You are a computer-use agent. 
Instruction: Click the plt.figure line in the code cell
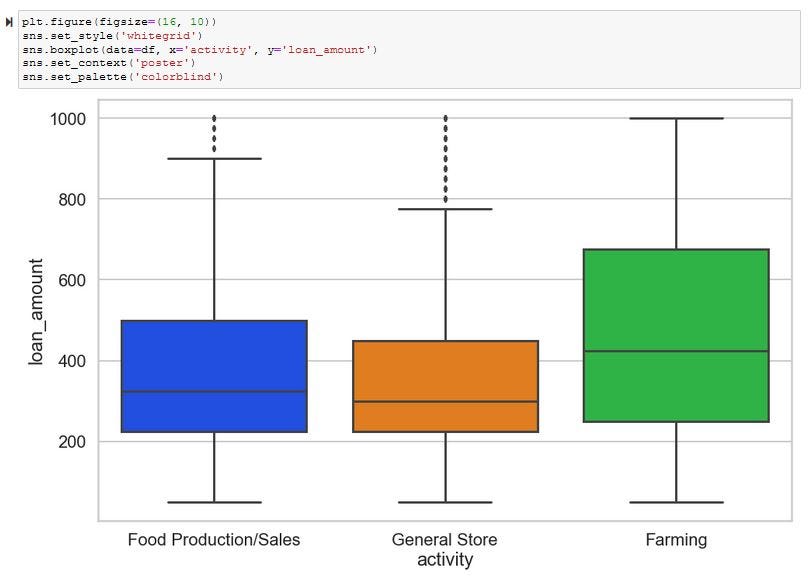pos(119,22)
